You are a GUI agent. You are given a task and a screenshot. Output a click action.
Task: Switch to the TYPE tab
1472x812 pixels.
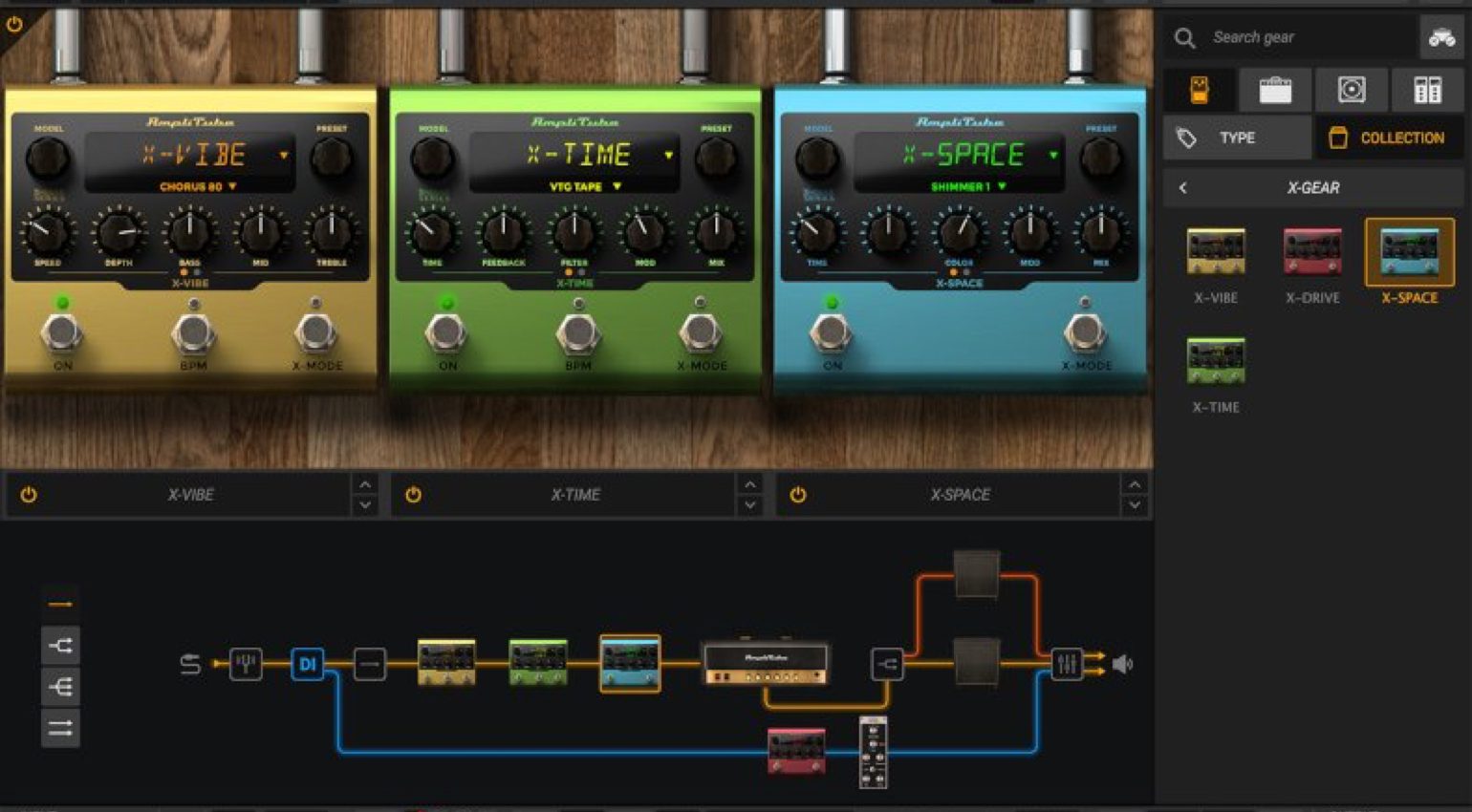coord(1238,139)
